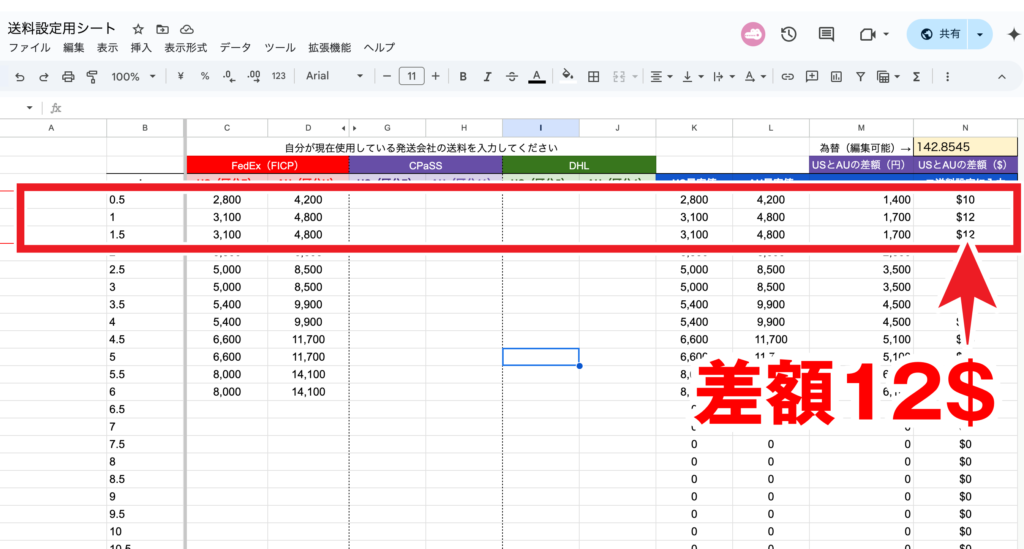This screenshot has width=1024, height=549.
Task: Star the 送料設定用シート document
Action: [138, 29]
